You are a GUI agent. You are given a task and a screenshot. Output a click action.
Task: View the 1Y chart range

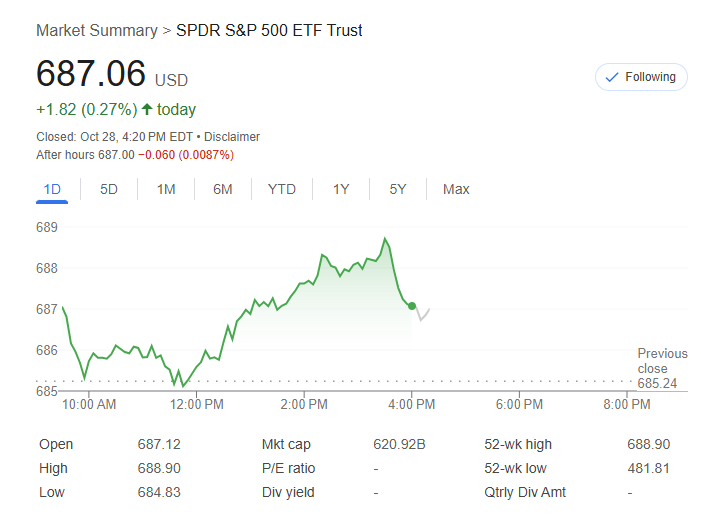pyautogui.click(x=341, y=189)
